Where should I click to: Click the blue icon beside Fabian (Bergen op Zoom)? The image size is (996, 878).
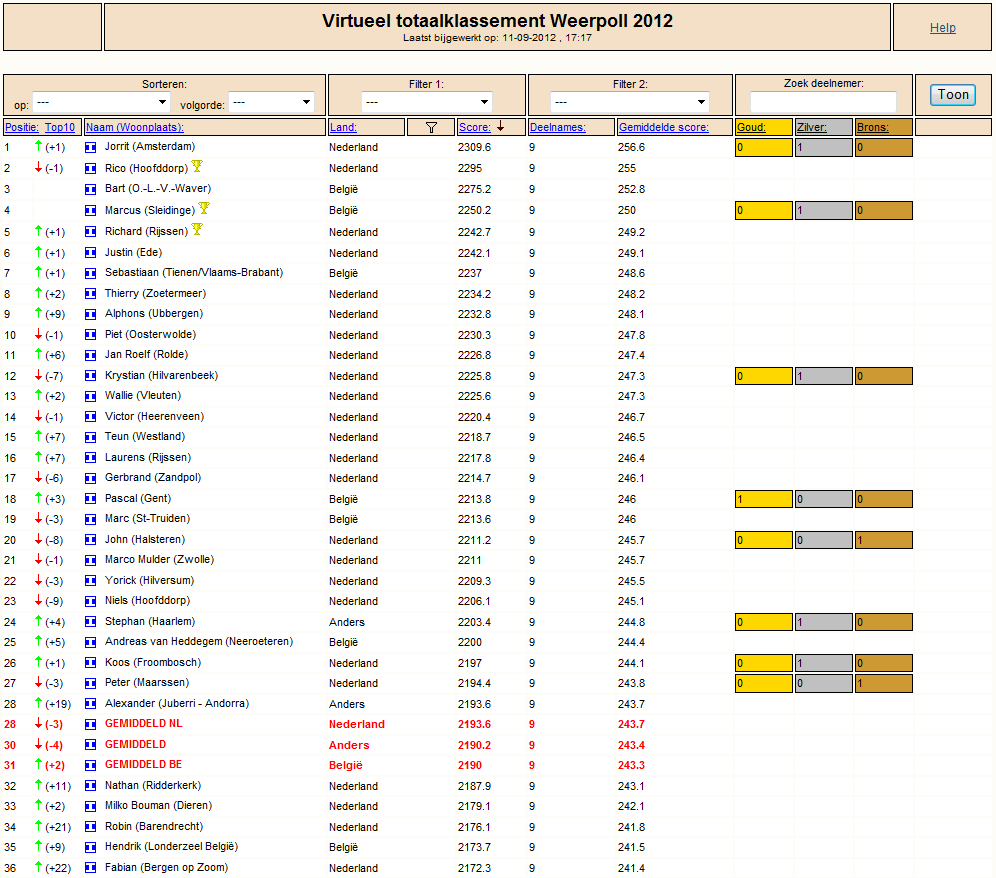pyautogui.click(x=91, y=868)
